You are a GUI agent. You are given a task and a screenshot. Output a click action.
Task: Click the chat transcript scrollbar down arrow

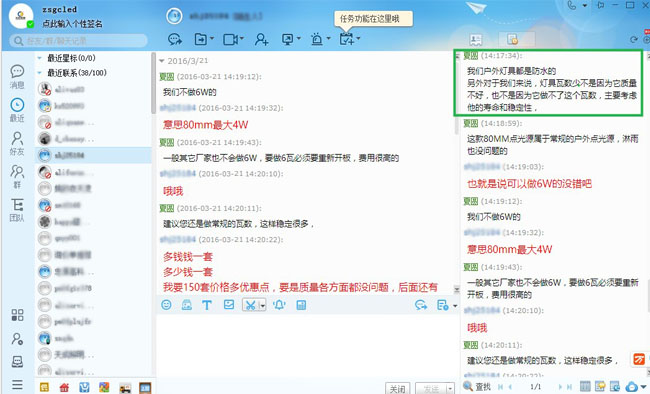[456, 289]
